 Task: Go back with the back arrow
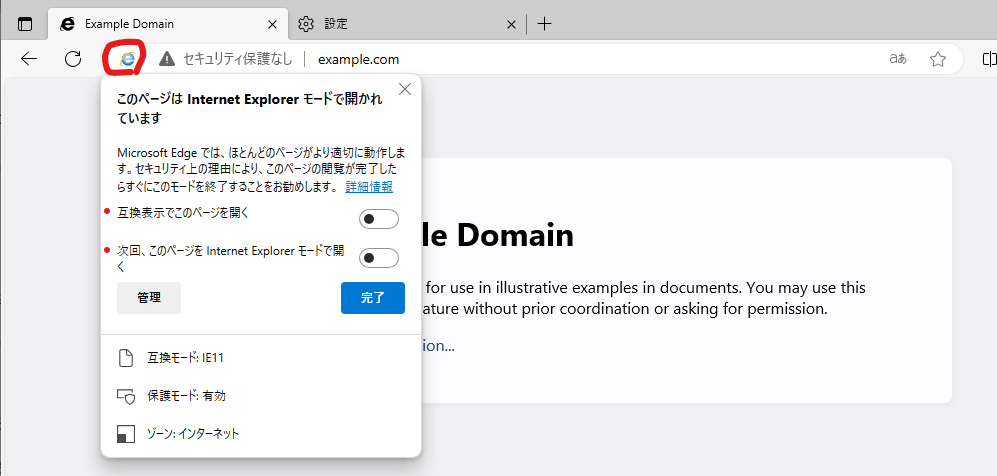[x=29, y=59]
